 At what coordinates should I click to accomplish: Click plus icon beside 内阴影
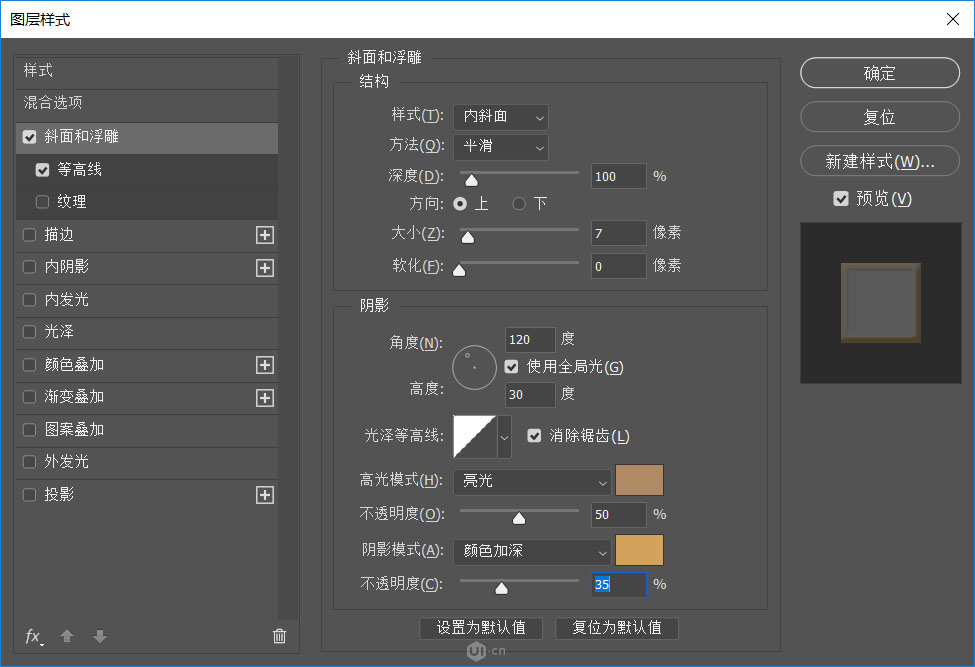tap(265, 268)
